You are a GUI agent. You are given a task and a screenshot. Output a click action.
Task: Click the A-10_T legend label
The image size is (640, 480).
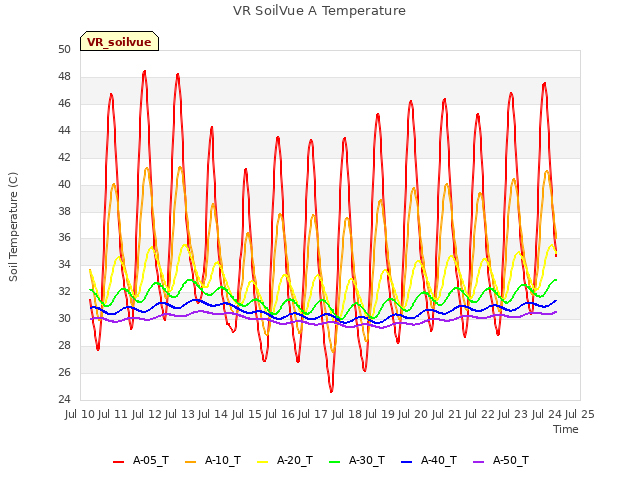point(223,460)
